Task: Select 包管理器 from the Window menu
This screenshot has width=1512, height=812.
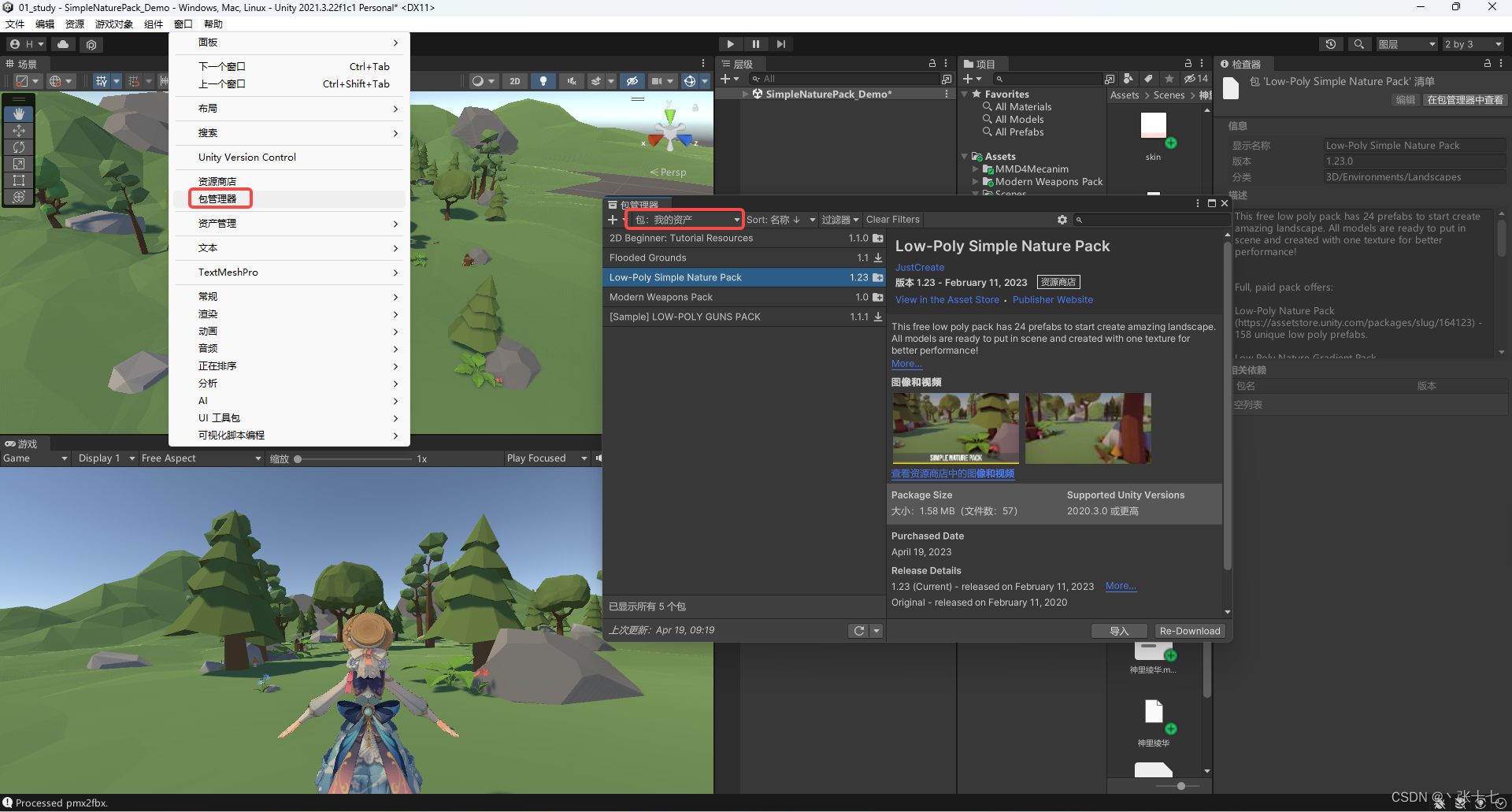Action: tap(219, 198)
